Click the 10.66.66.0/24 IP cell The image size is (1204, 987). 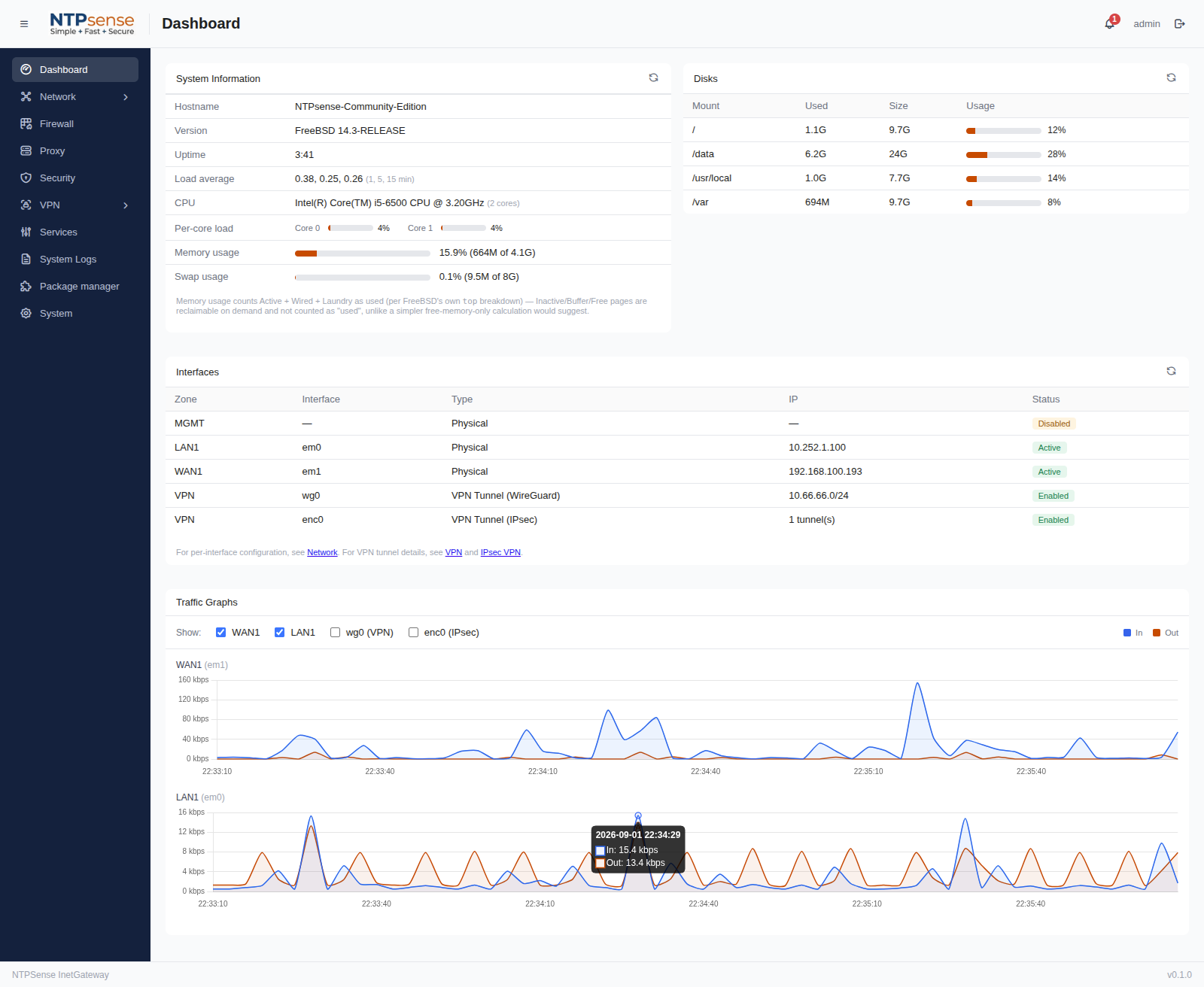pyautogui.click(x=819, y=496)
